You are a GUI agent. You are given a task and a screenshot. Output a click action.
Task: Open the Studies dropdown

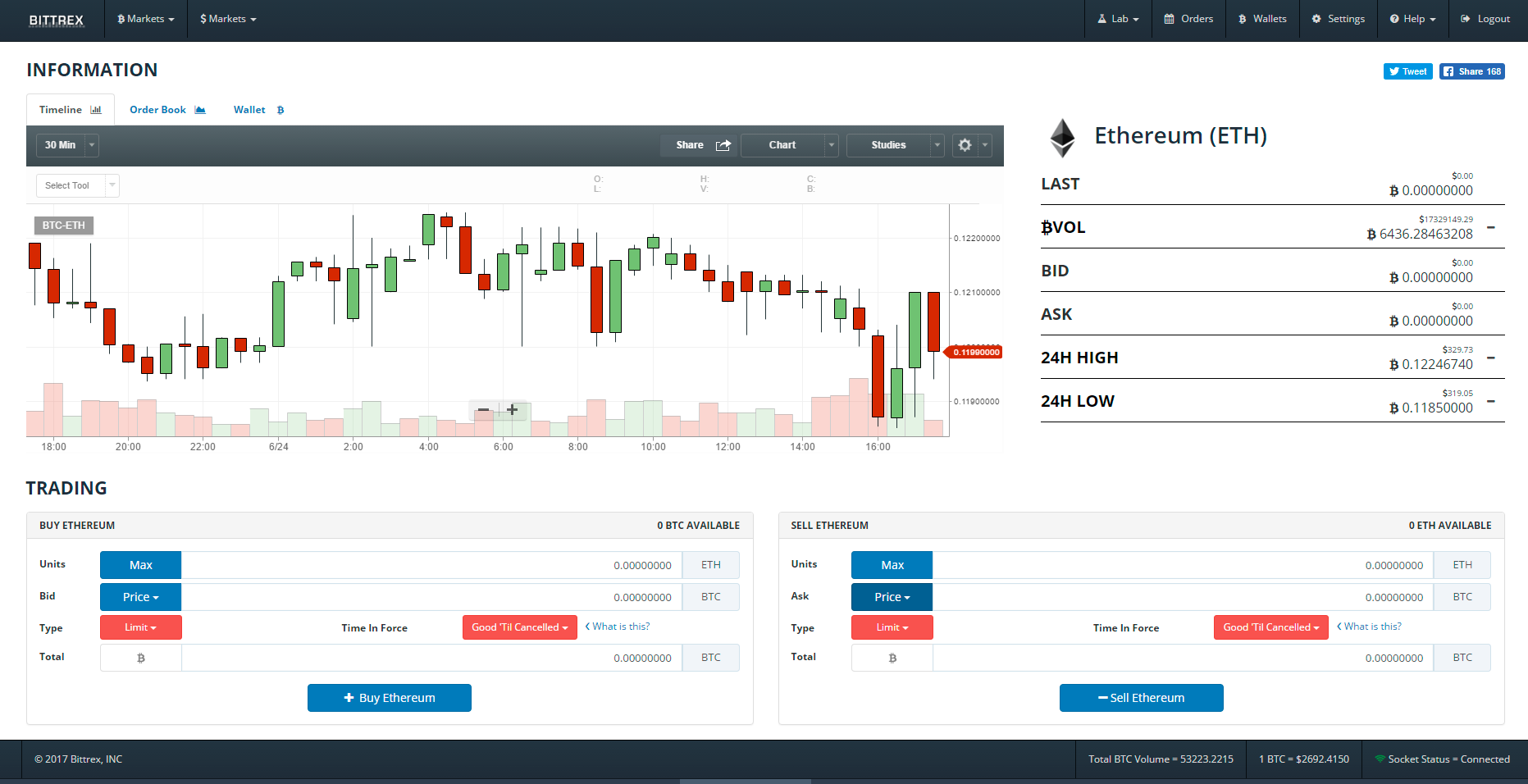tap(896, 145)
